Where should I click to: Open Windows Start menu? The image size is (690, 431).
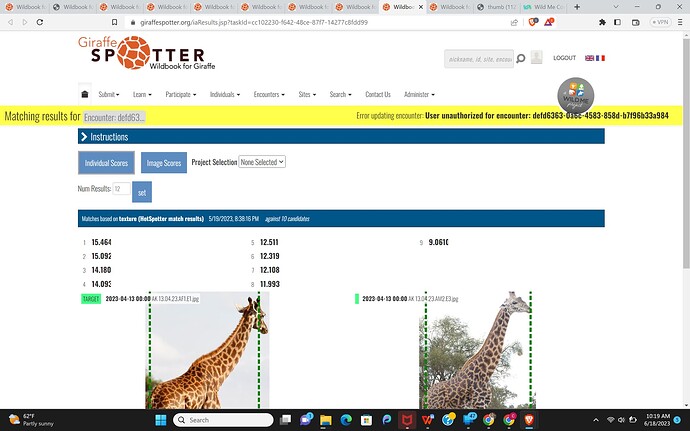point(161,420)
